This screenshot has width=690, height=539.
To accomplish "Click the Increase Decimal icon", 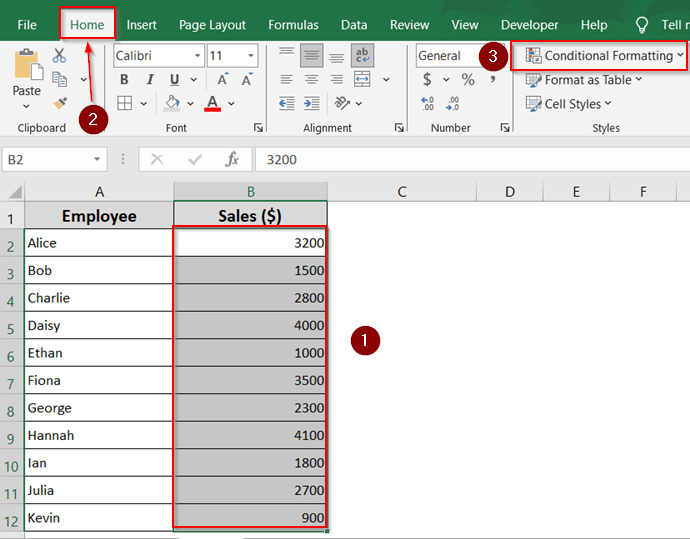I will (x=427, y=103).
